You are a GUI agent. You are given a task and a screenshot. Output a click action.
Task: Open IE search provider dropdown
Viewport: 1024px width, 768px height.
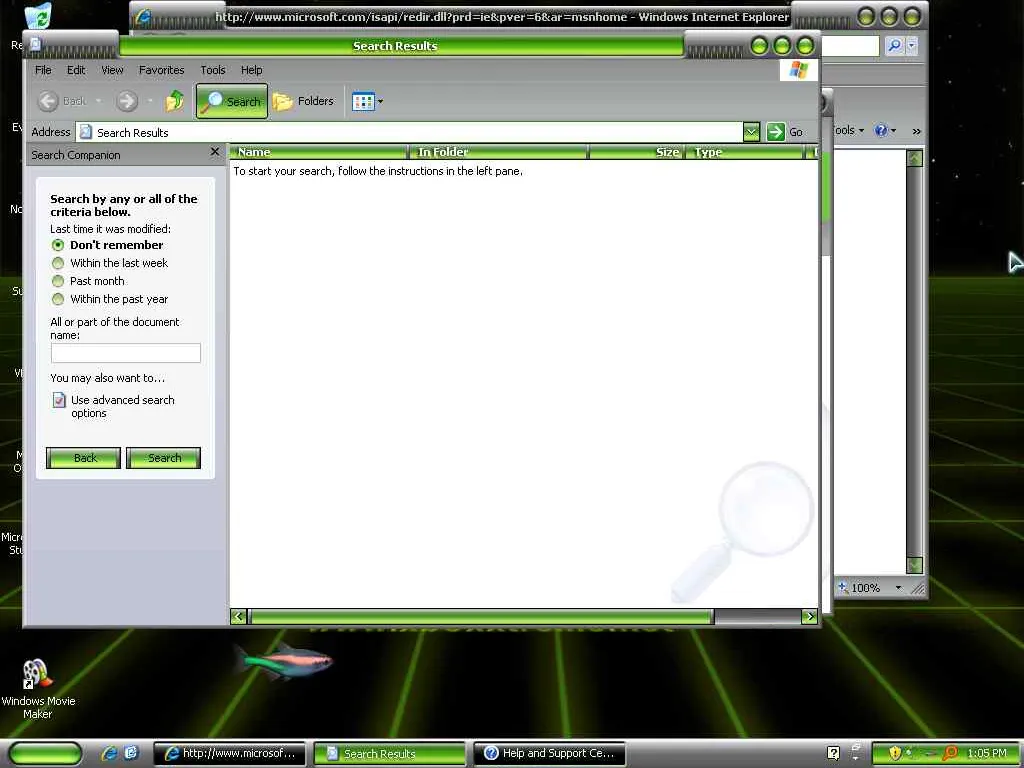pyautogui.click(x=912, y=45)
